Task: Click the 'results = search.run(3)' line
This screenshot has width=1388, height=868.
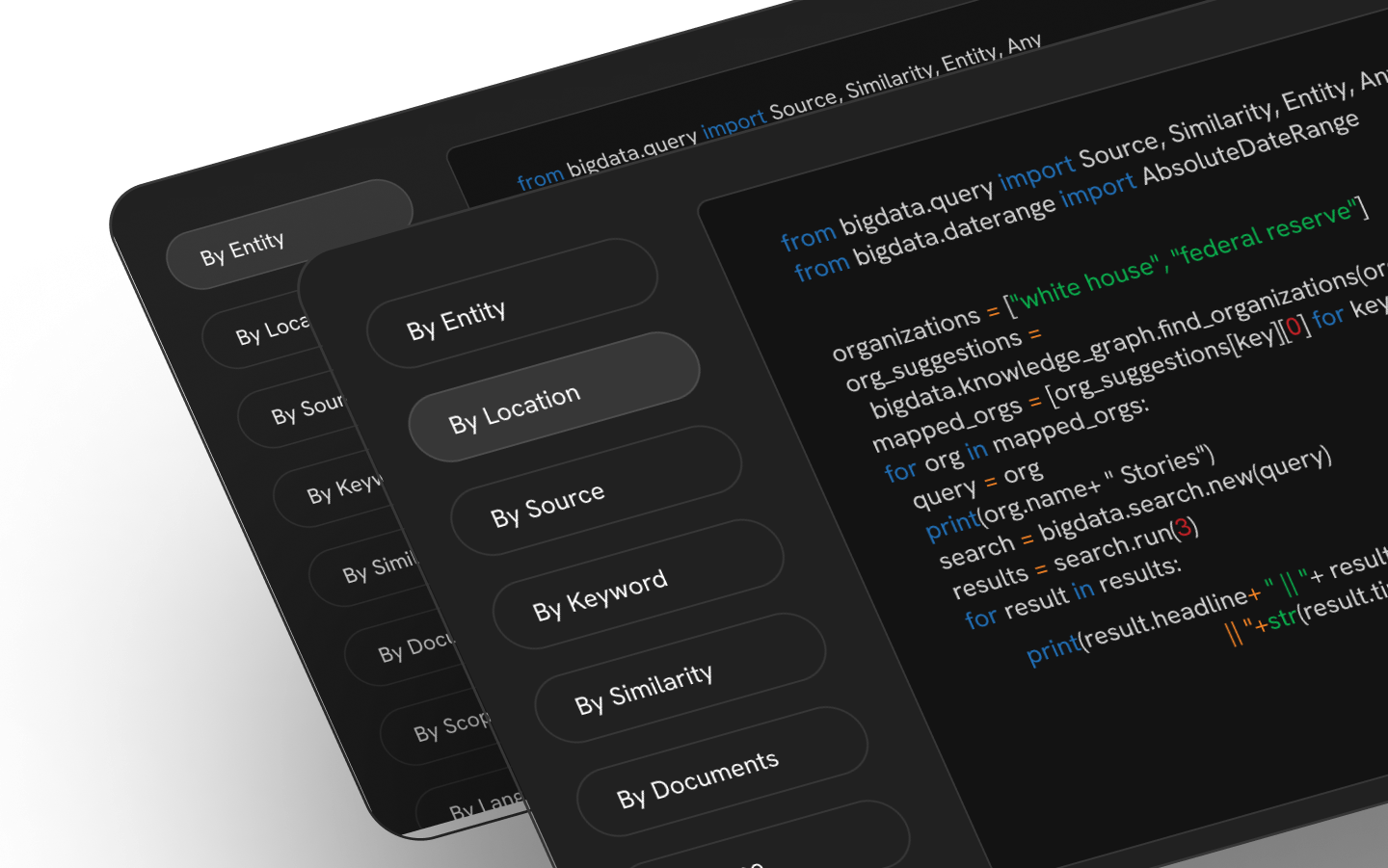Action: 1075,557
